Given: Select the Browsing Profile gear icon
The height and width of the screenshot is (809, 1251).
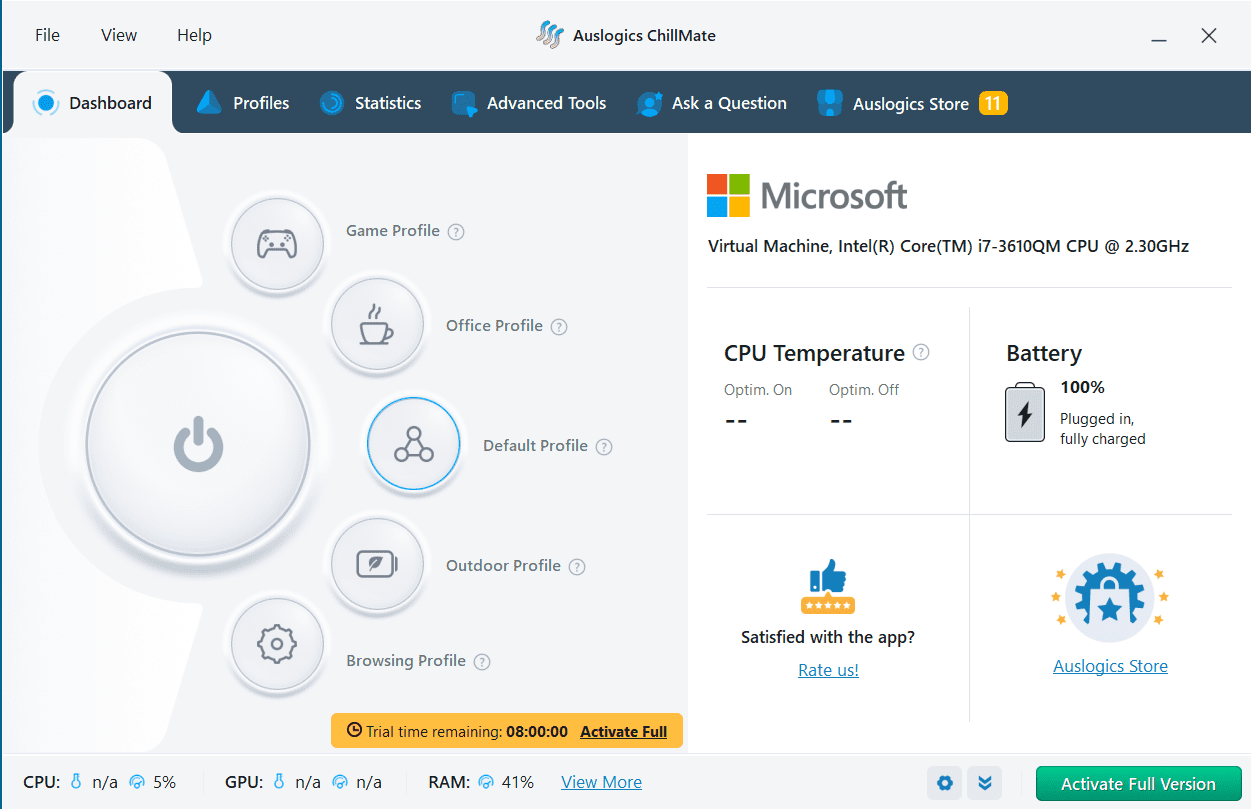Looking at the screenshot, I should [277, 645].
